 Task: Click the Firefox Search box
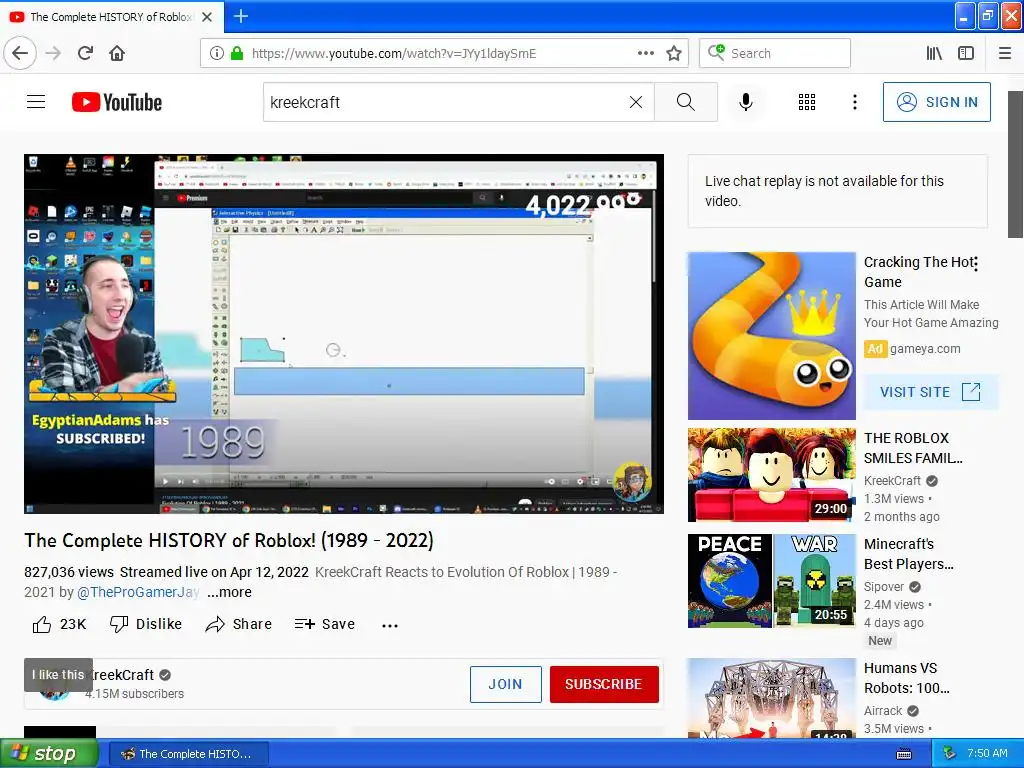[x=775, y=53]
